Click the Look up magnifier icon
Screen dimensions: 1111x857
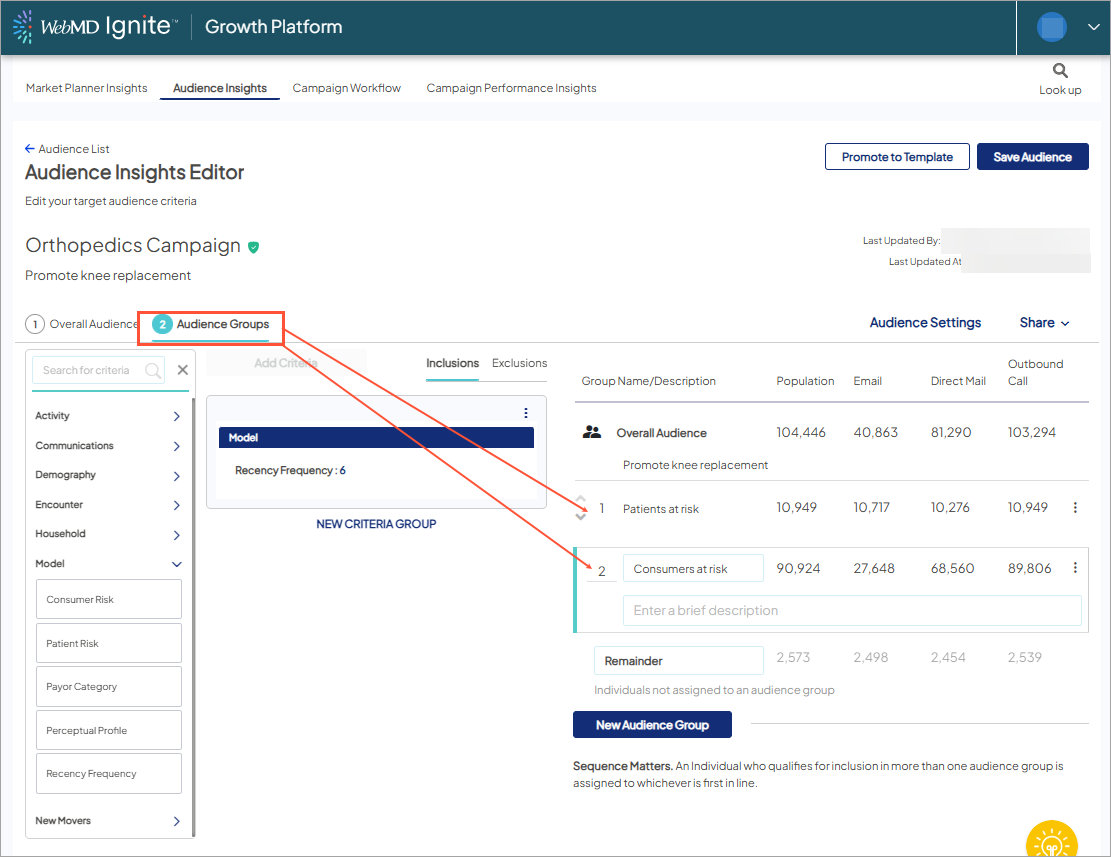point(1060,71)
